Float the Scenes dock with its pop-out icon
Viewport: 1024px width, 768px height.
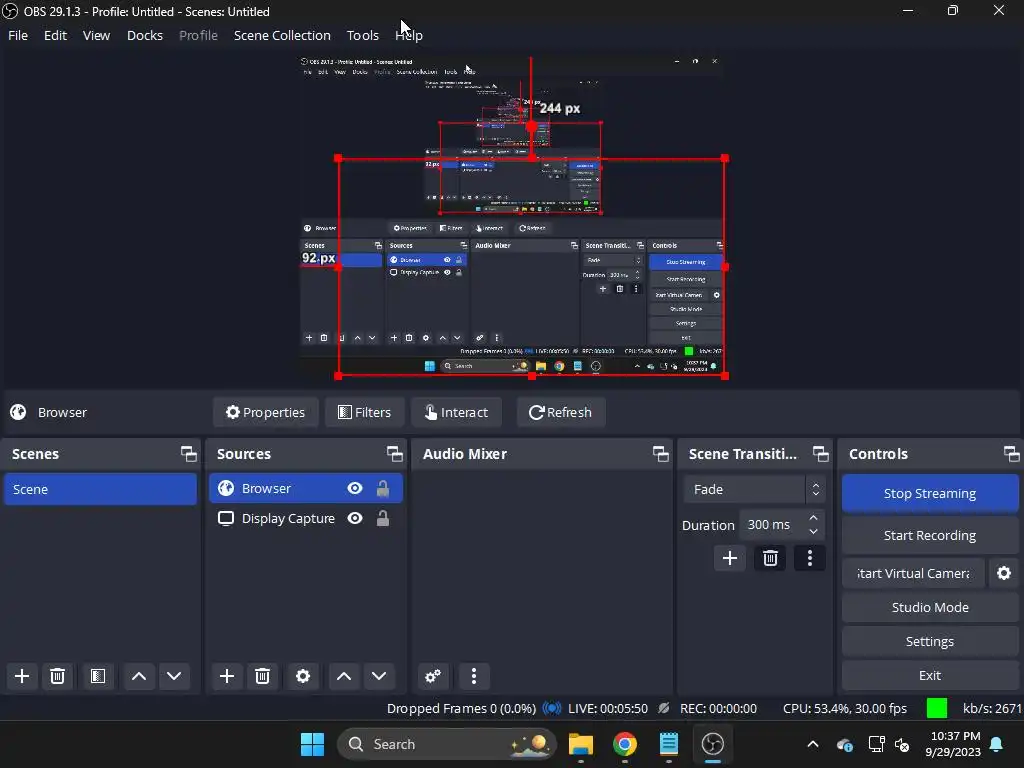tap(189, 454)
